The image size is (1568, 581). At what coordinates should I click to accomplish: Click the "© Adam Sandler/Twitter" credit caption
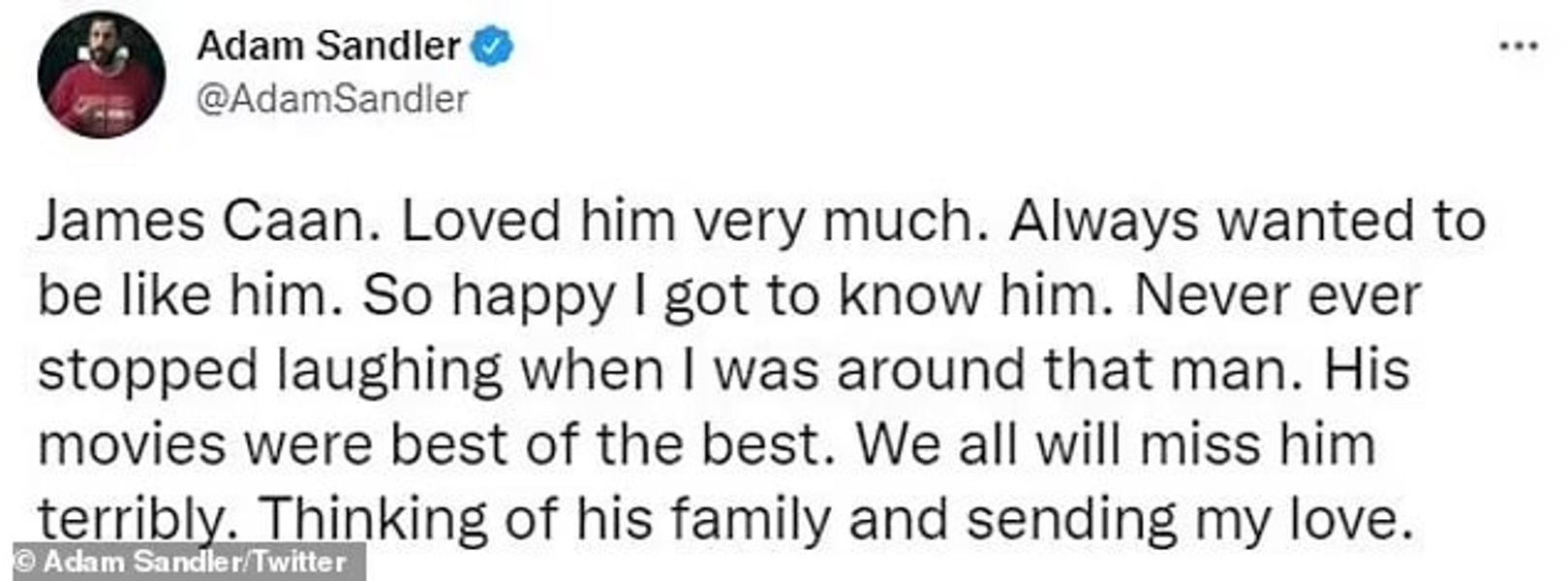pyautogui.click(x=181, y=563)
